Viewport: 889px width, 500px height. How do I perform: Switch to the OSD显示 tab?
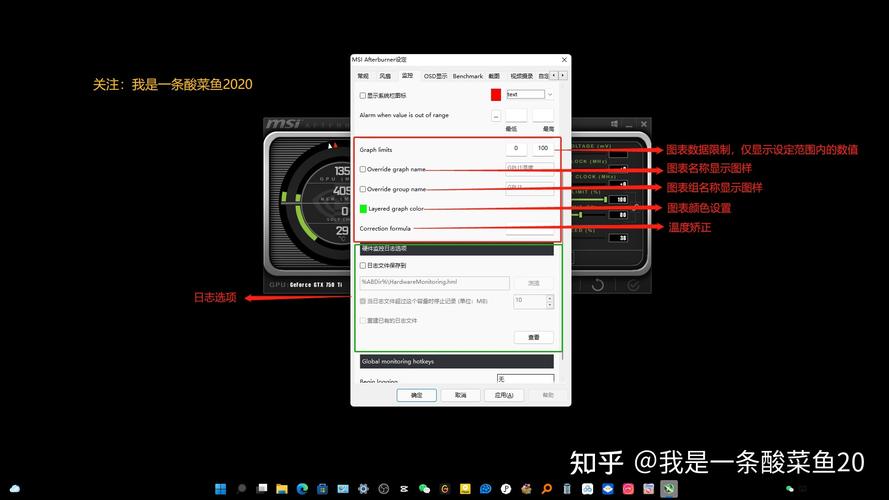point(435,76)
